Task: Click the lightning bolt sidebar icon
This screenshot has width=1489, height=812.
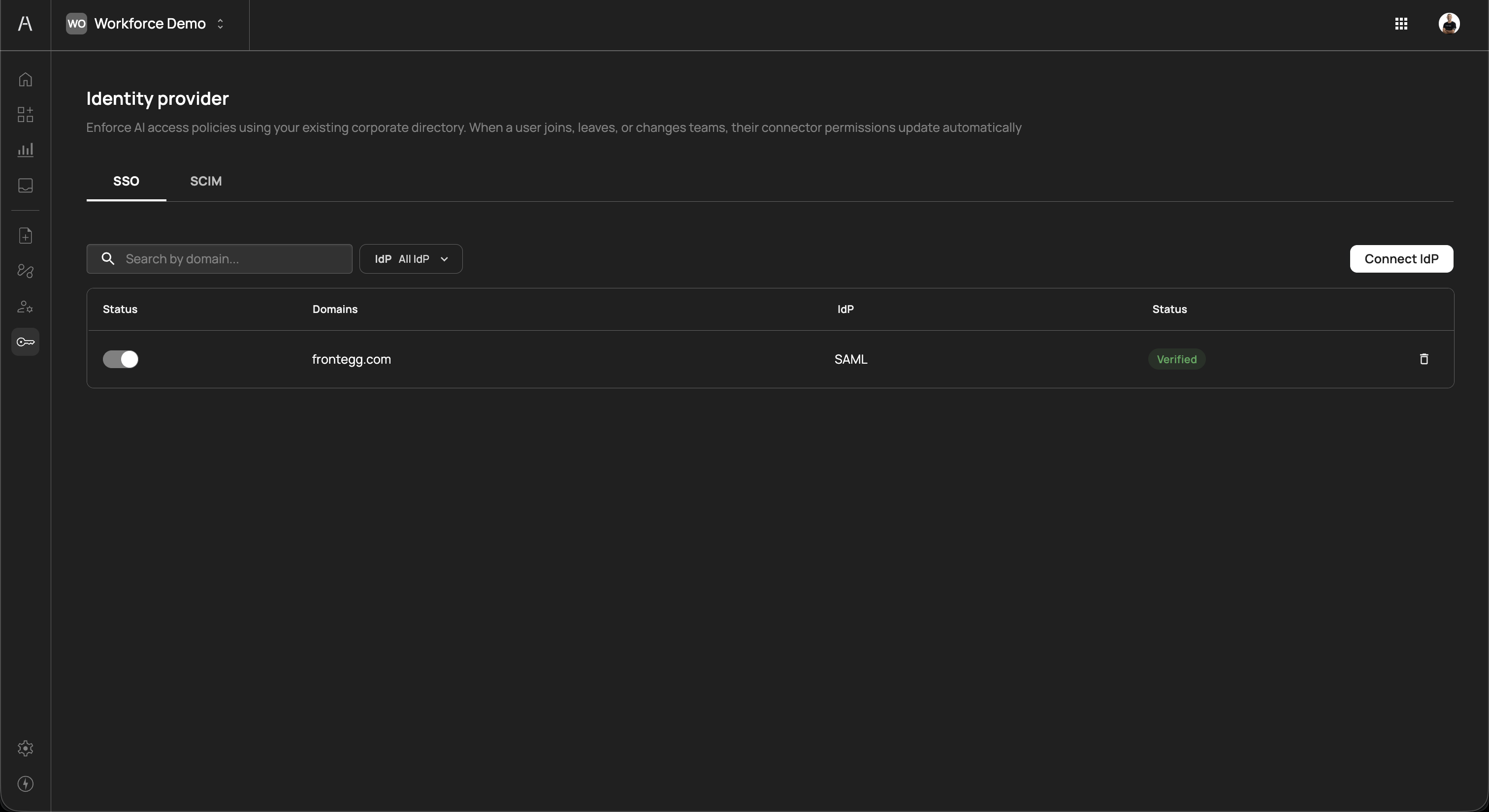Action: (x=26, y=783)
